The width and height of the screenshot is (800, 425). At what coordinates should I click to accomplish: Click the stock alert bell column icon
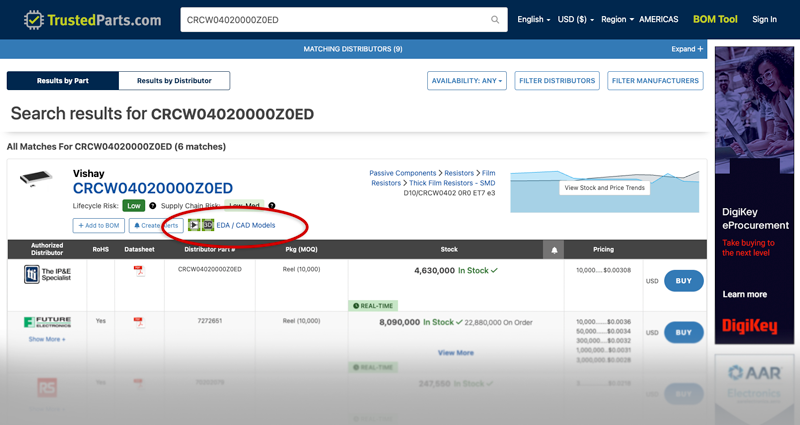point(554,249)
